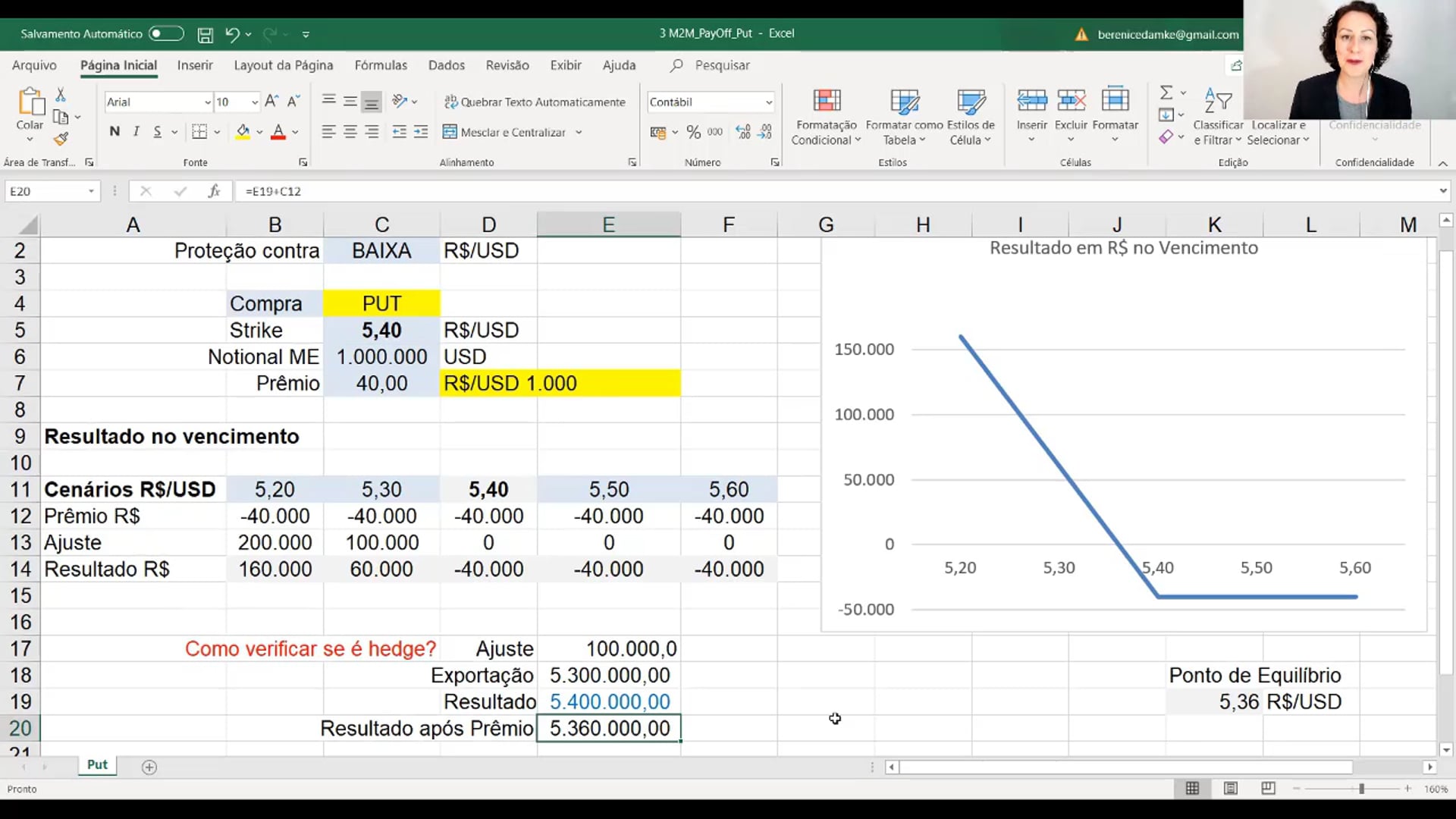
Task: Open Classificar e Filtrar menu
Action: point(1218,117)
